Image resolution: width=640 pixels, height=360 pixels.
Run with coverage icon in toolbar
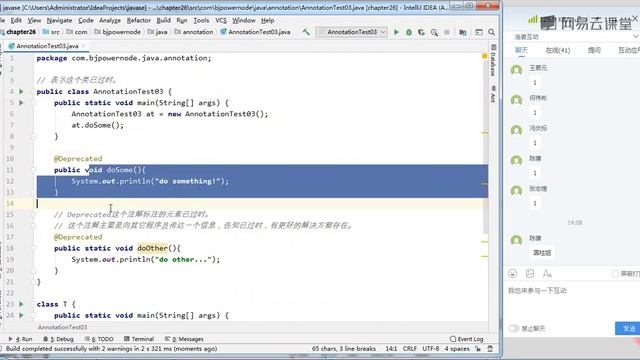tap(421, 32)
